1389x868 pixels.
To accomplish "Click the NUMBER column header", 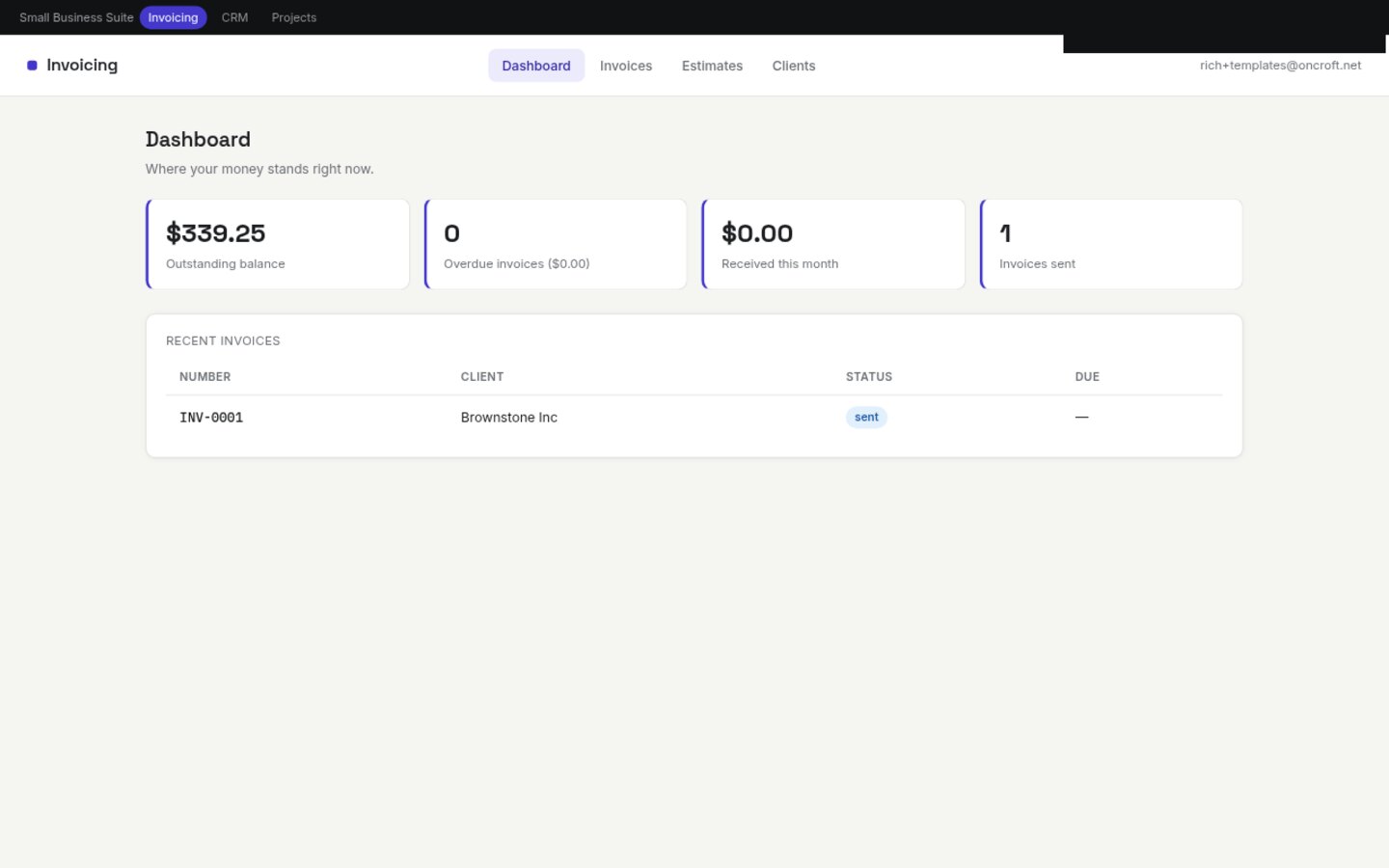I will 204,377.
